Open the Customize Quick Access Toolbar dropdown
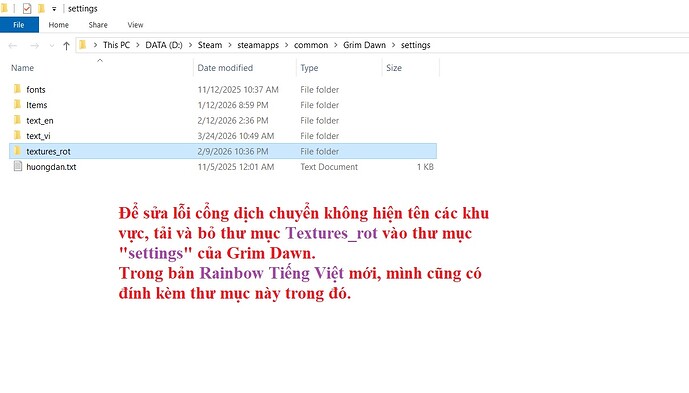This screenshot has width=689, height=393. (54, 9)
